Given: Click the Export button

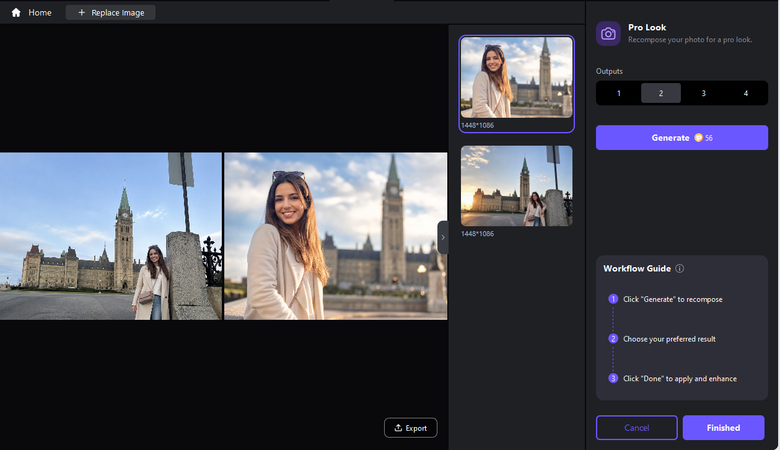Looking at the screenshot, I should click(410, 428).
